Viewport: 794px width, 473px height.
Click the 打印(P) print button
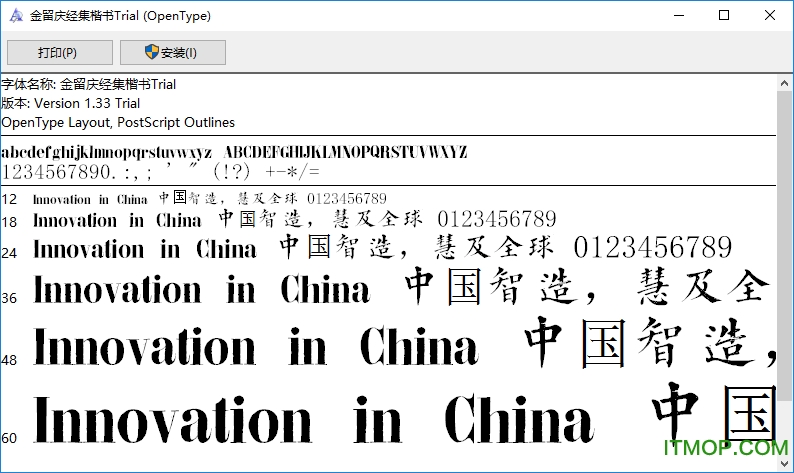(x=60, y=53)
